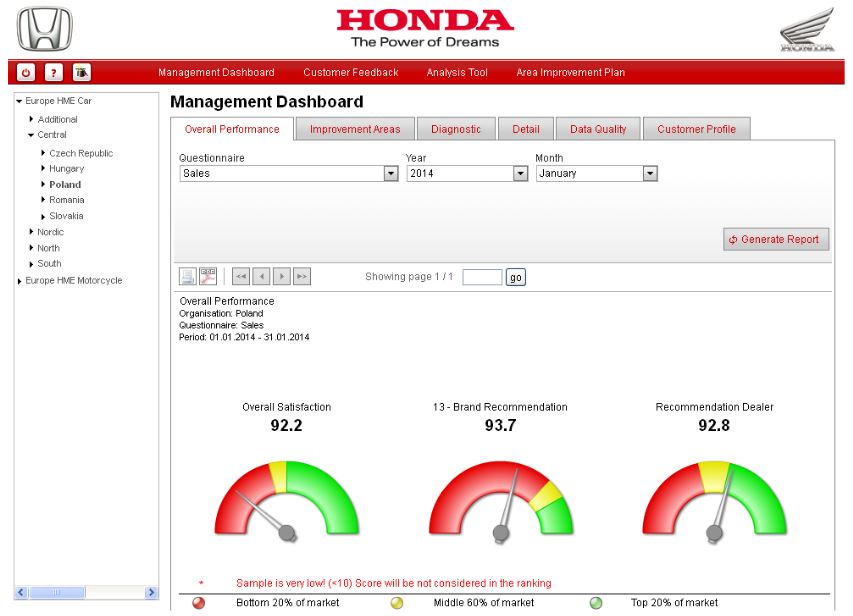Screen dimensions: 853x616
Task: Switch to the Overall Performance tab
Action: coord(232,129)
